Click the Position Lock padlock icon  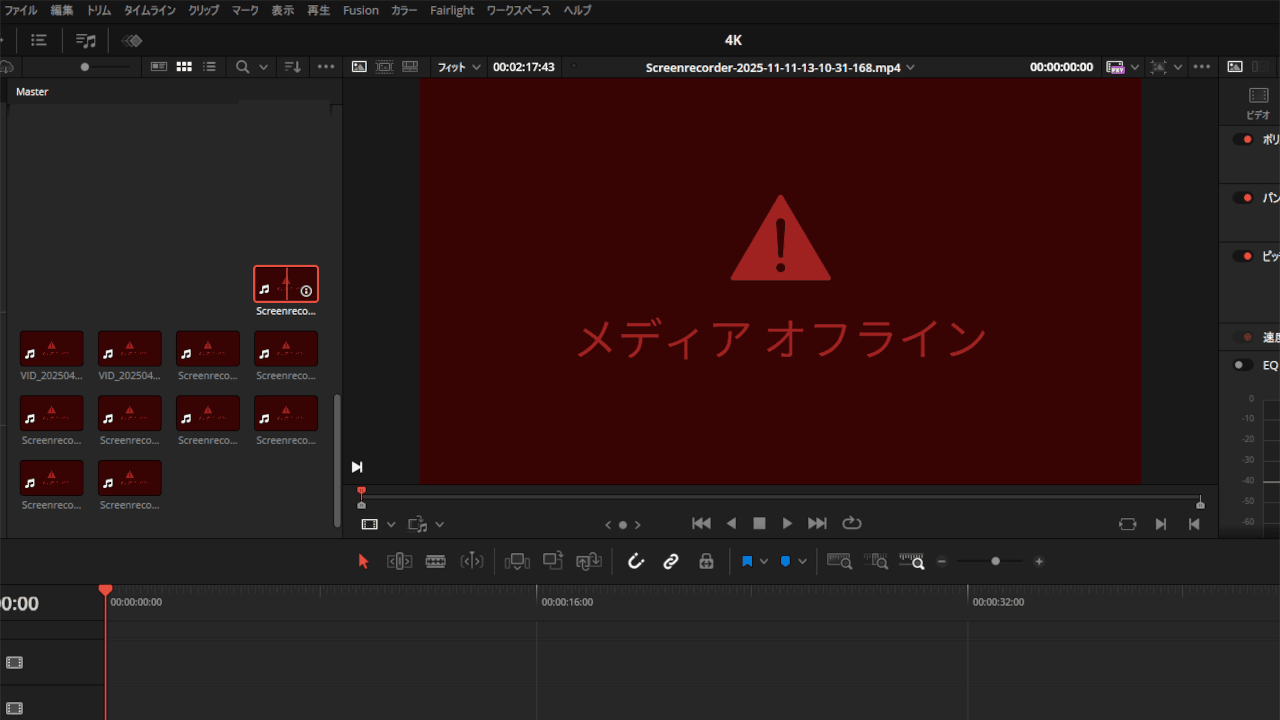pos(706,562)
